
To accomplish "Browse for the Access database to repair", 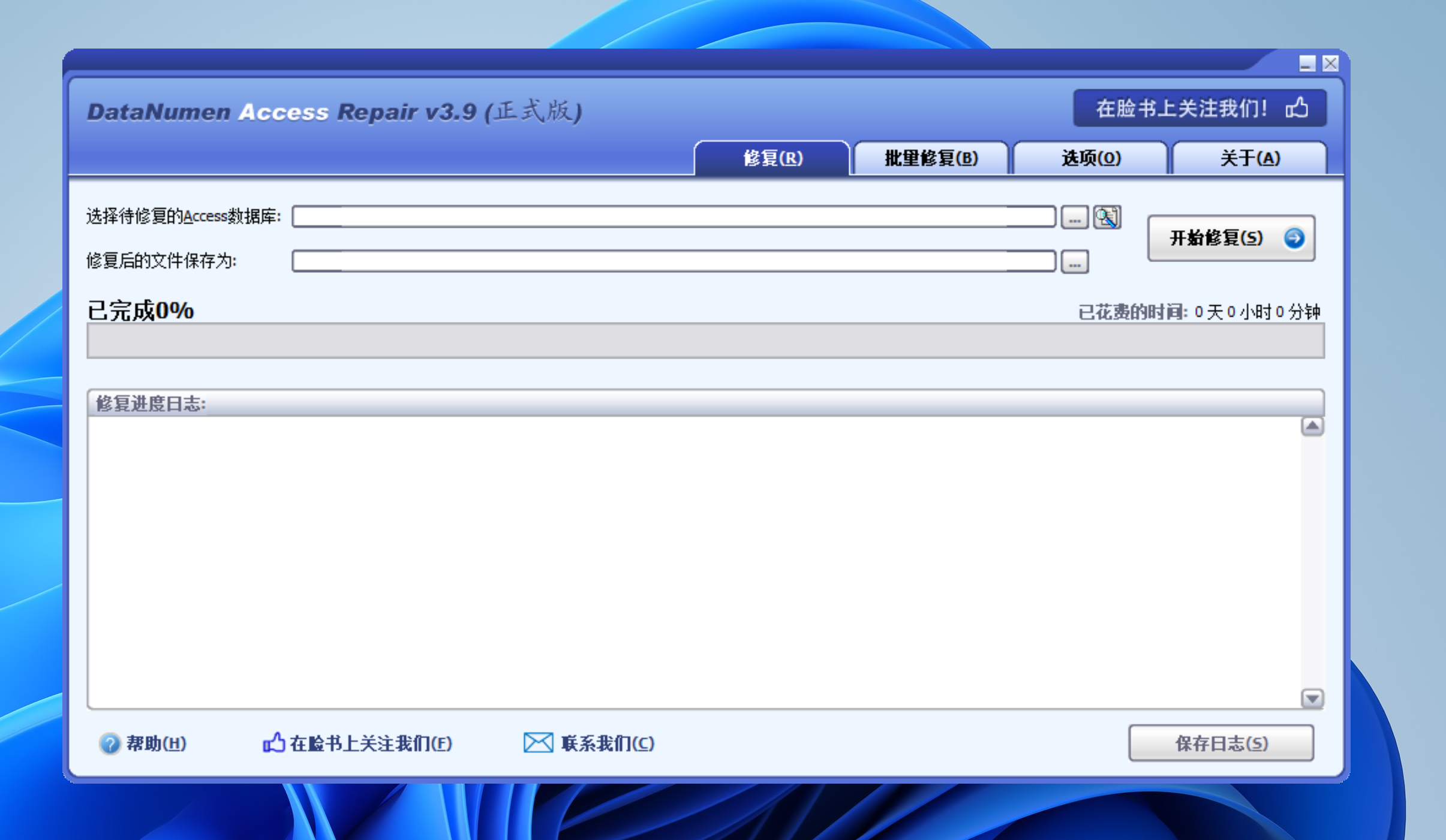I will coord(1074,218).
